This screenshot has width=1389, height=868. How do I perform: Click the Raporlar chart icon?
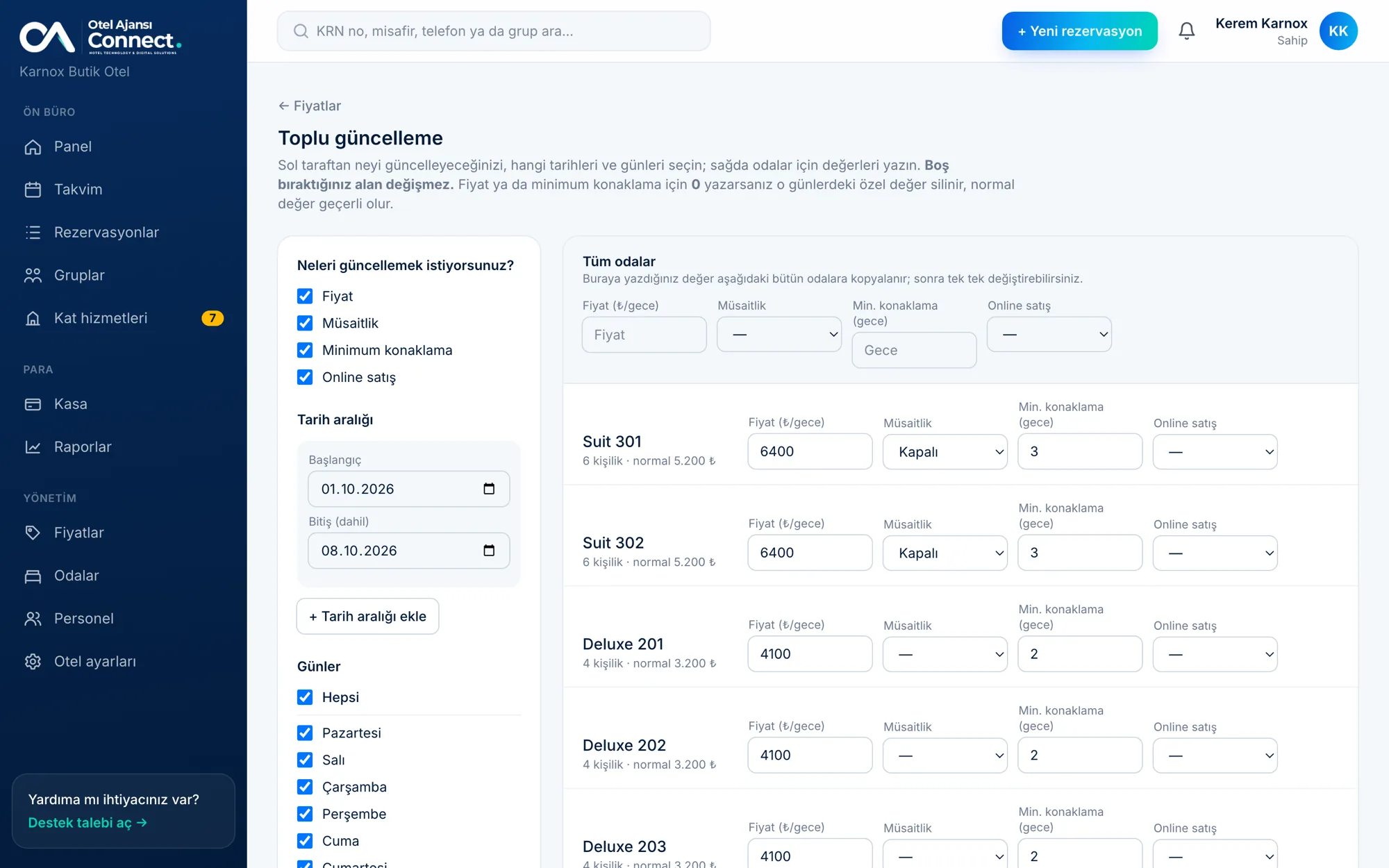point(33,447)
